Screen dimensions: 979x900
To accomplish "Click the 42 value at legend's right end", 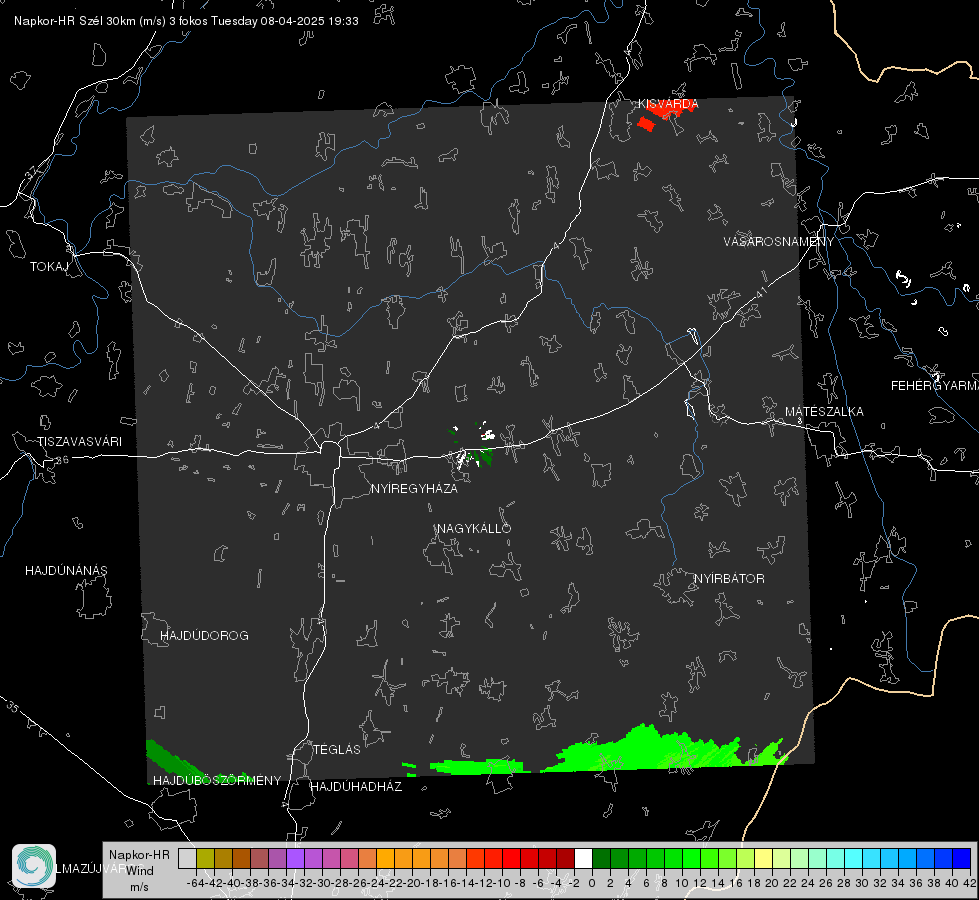I will [969, 883].
